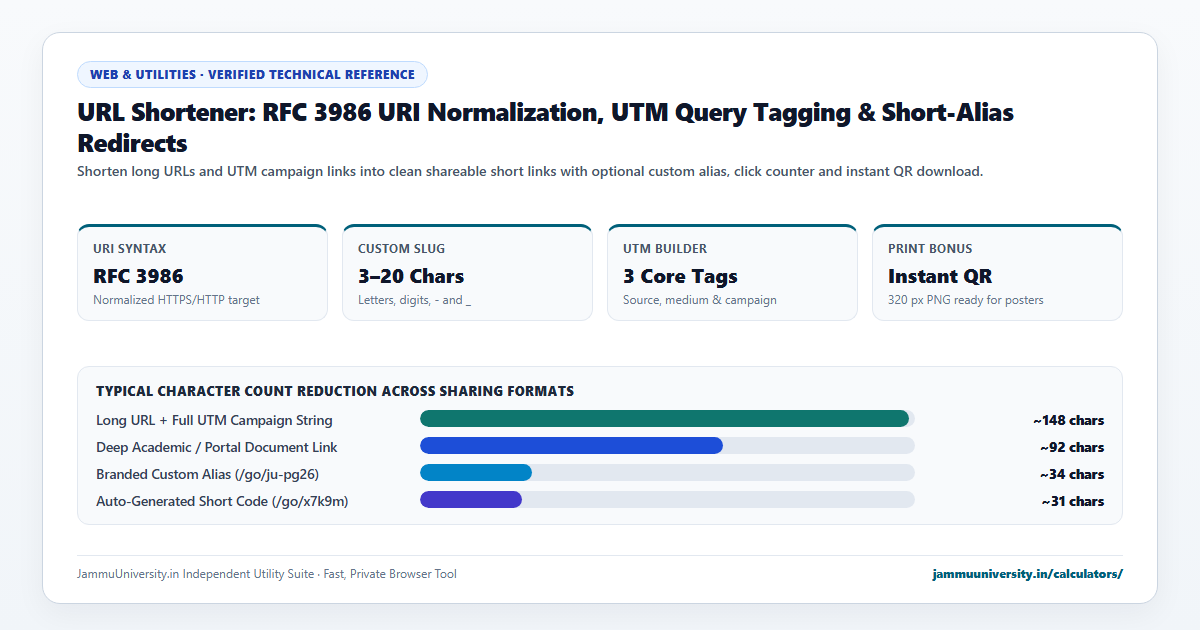Click the '~34 chars' value
Screen dimensions: 1200x630
click(1072, 474)
